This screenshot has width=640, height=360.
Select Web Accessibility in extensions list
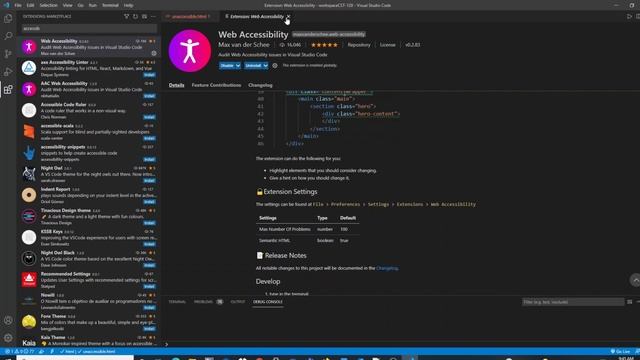coord(89,47)
